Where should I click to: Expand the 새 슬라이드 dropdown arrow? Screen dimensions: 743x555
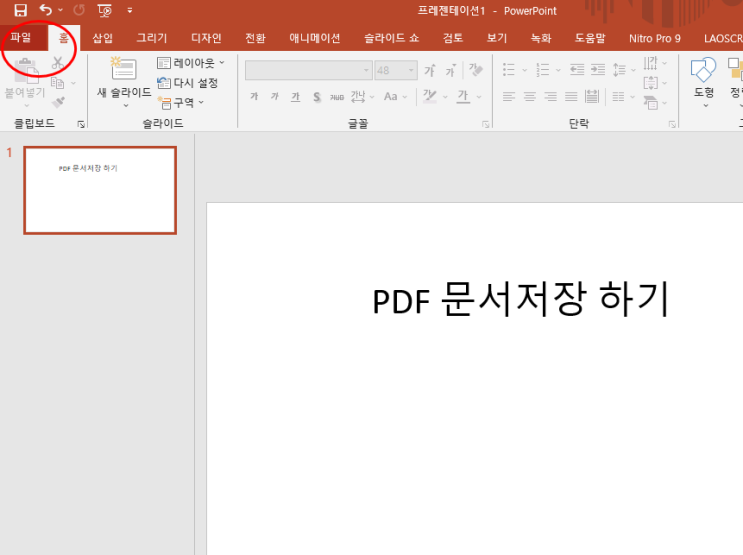126,105
